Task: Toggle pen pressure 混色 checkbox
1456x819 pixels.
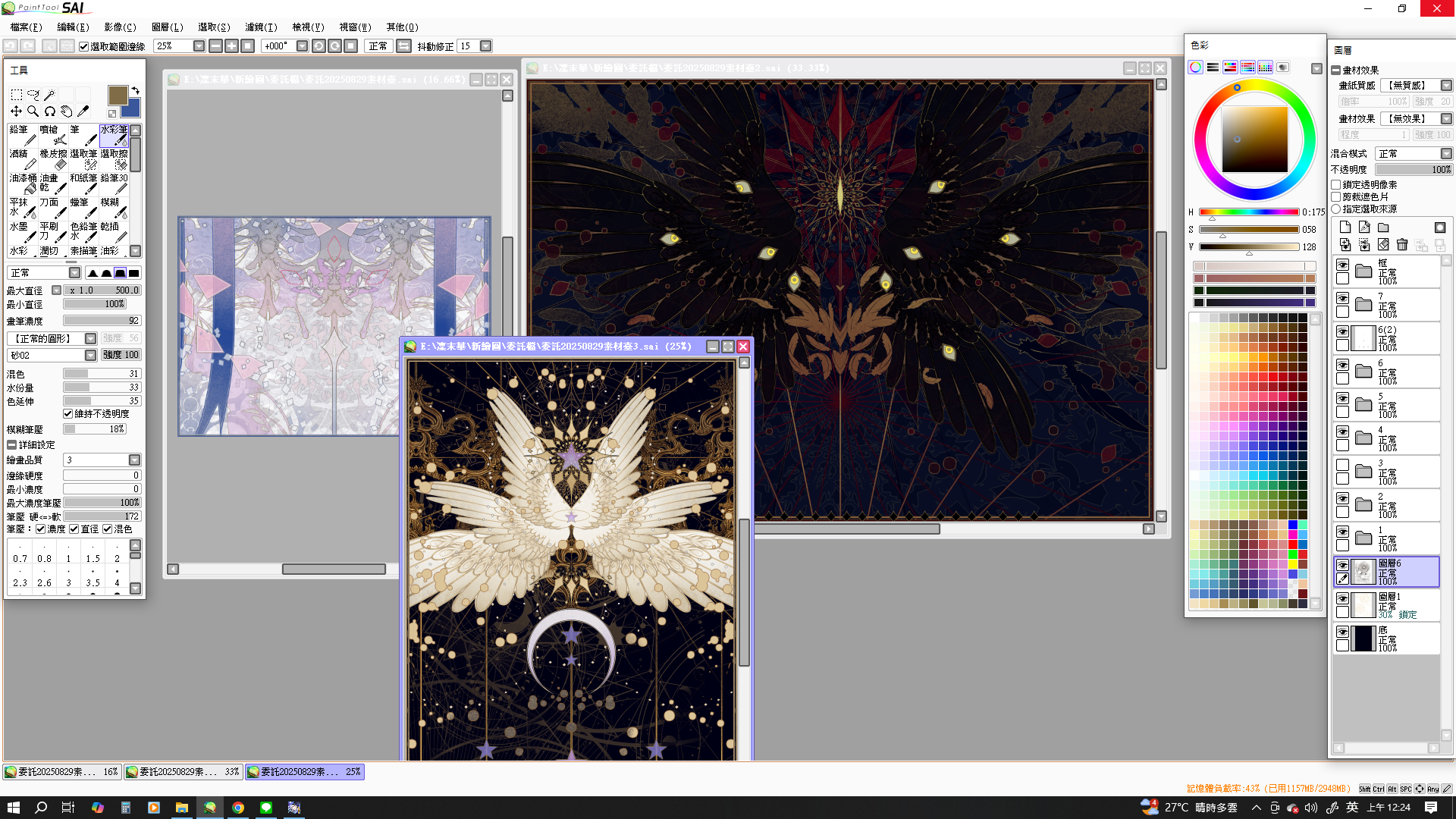Action: (x=107, y=529)
